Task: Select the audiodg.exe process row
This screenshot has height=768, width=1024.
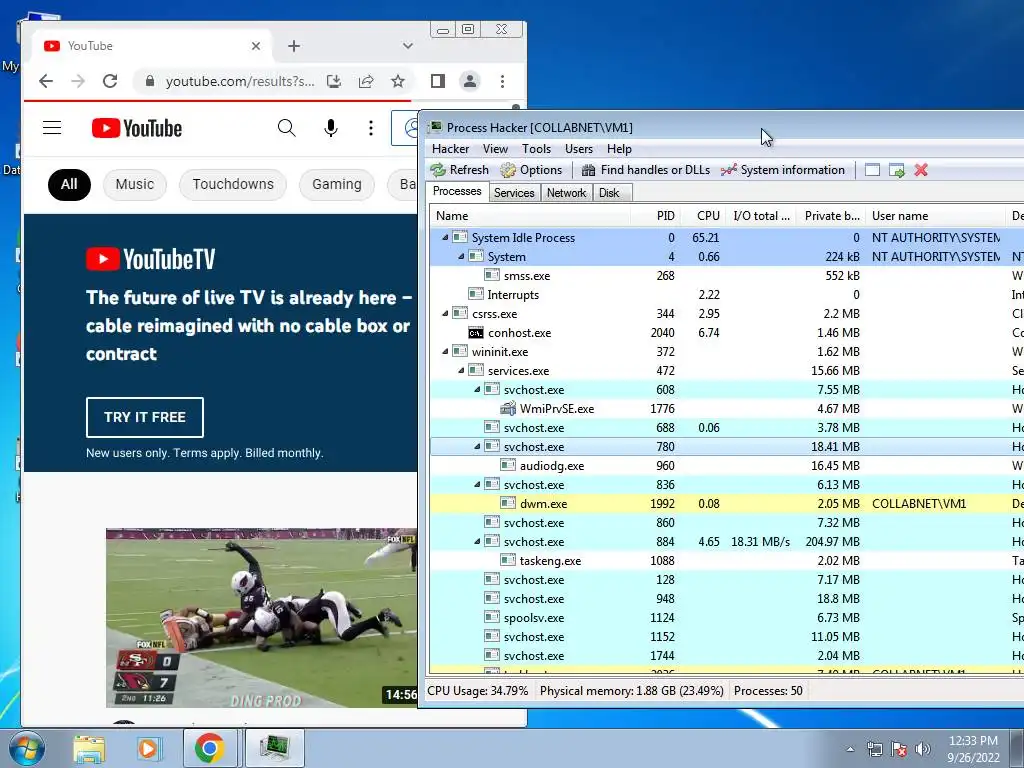Action: (x=726, y=466)
